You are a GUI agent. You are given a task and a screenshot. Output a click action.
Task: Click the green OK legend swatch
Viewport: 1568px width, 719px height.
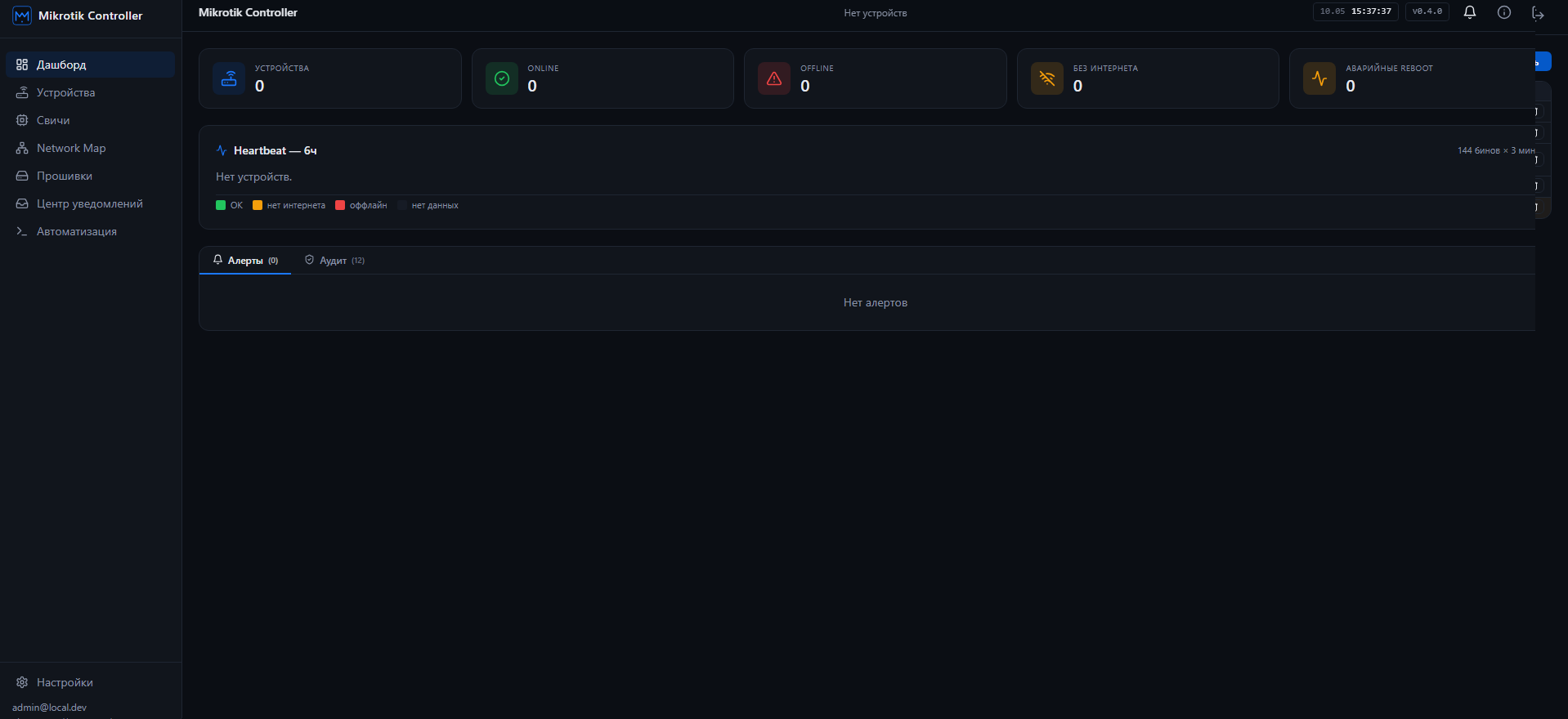221,205
